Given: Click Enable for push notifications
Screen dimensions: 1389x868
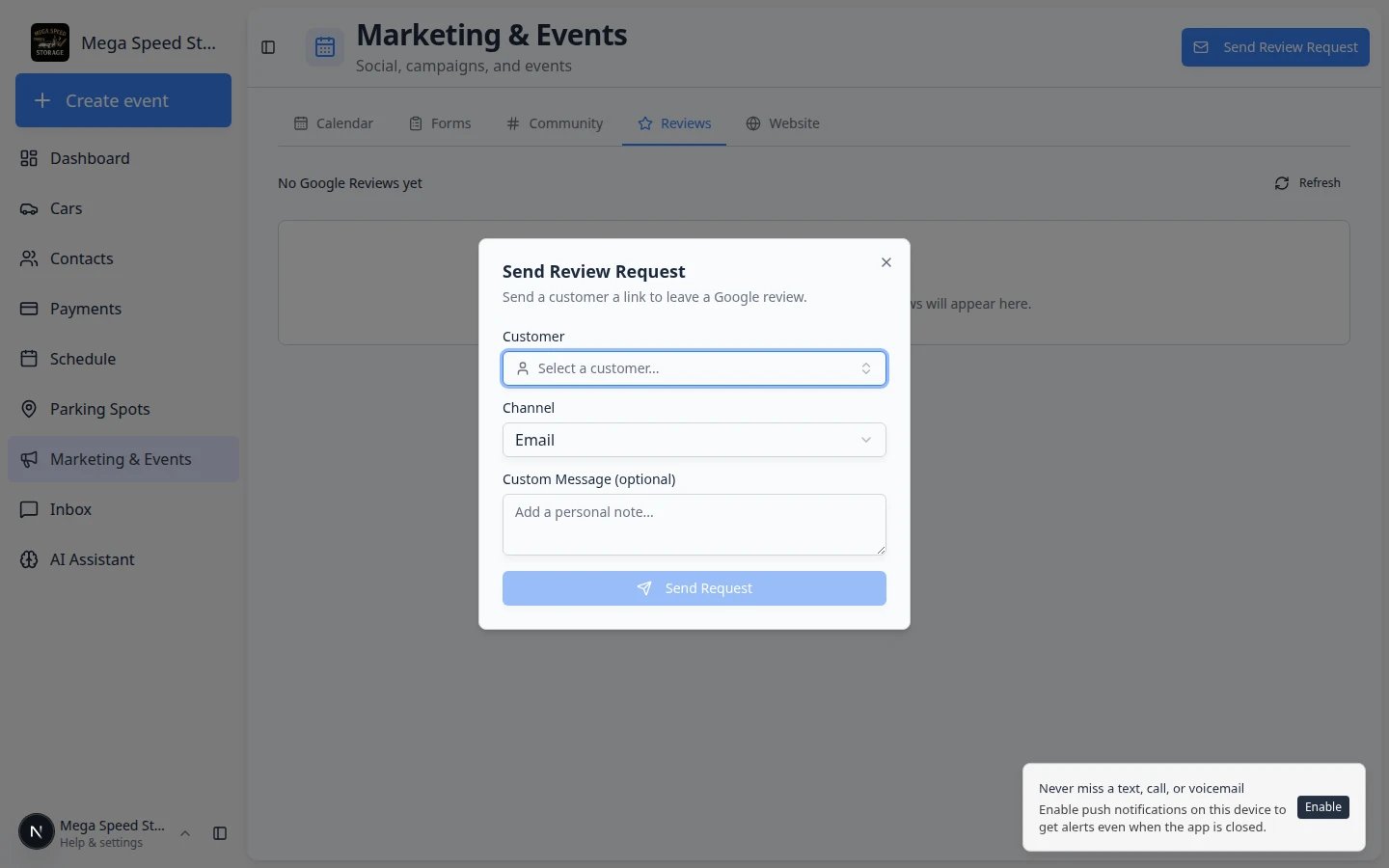Looking at the screenshot, I should [1323, 807].
